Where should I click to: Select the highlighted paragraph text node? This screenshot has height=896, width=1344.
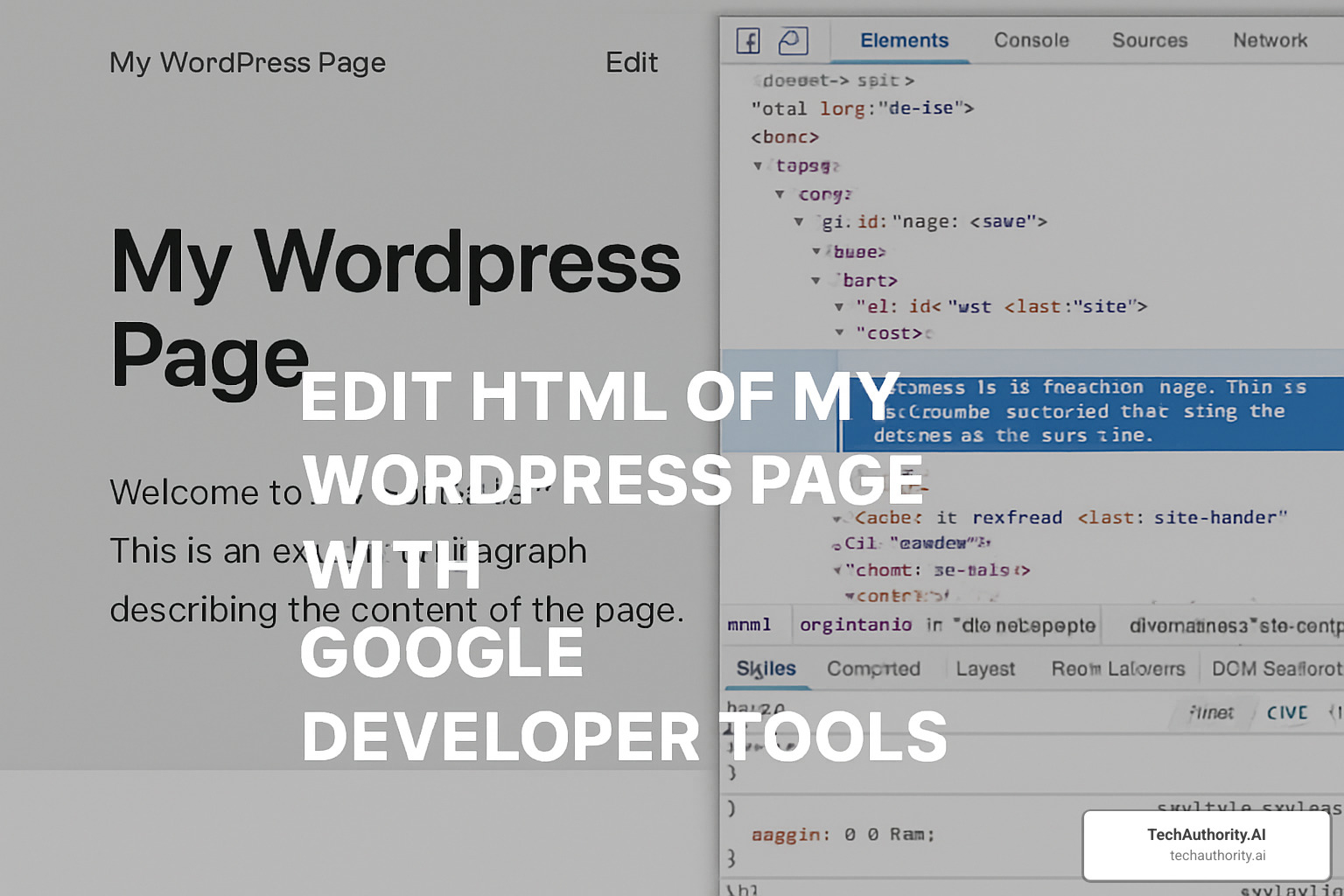coord(1092,412)
